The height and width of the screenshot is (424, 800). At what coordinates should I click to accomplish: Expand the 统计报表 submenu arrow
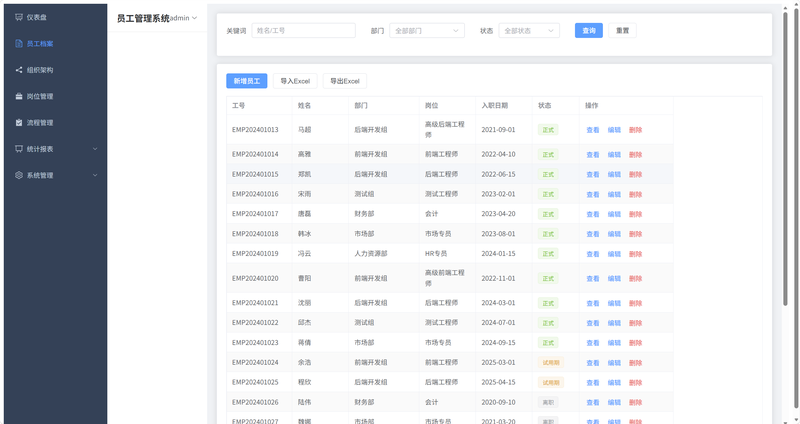tap(95, 149)
